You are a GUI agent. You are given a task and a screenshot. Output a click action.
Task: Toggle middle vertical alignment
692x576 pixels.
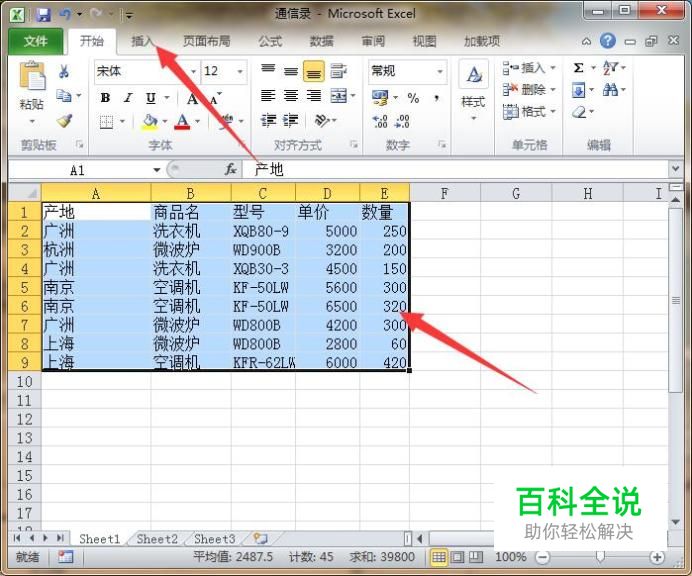[291, 71]
